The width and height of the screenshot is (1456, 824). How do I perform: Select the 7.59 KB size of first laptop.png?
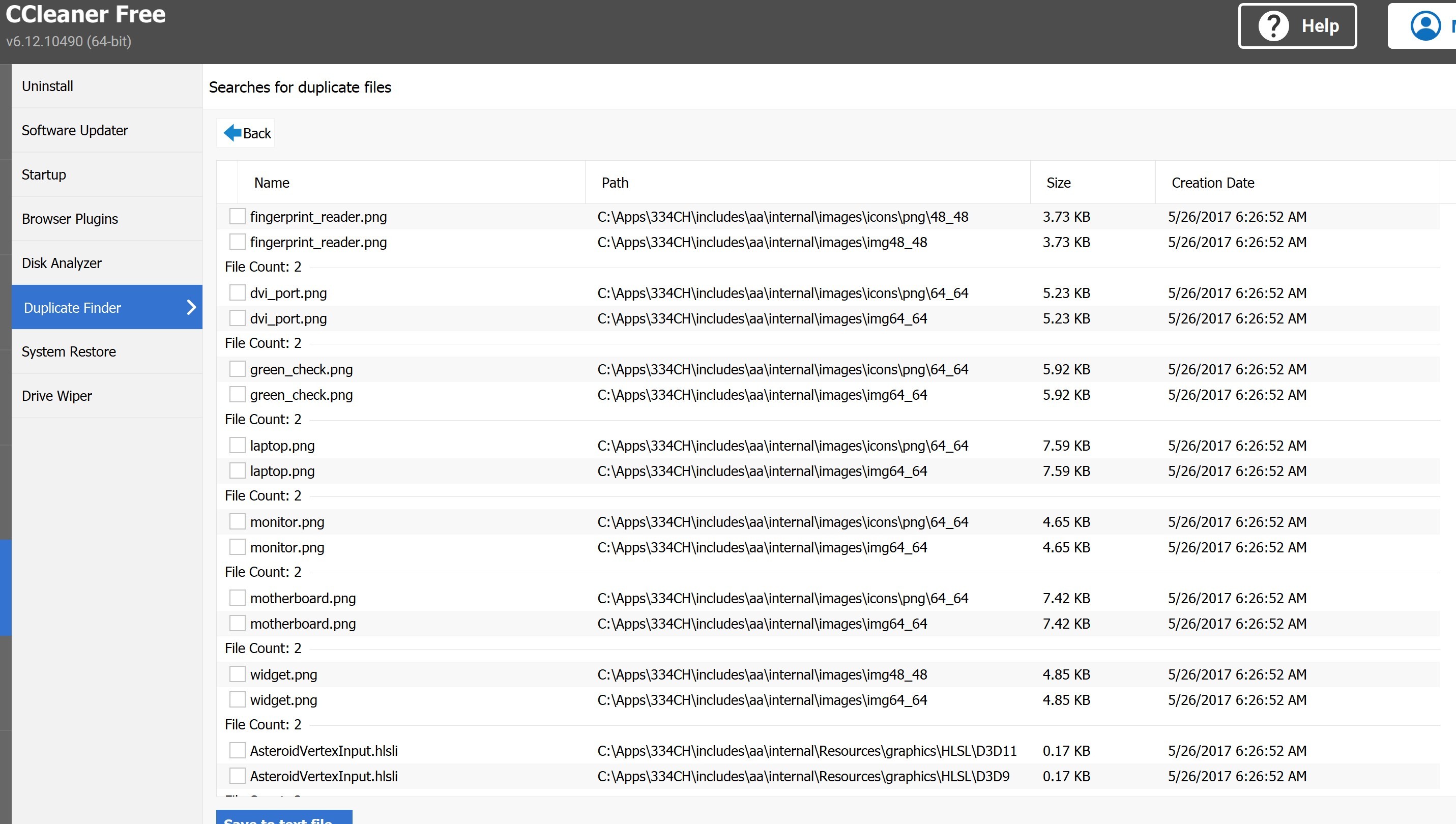pyautogui.click(x=1066, y=446)
